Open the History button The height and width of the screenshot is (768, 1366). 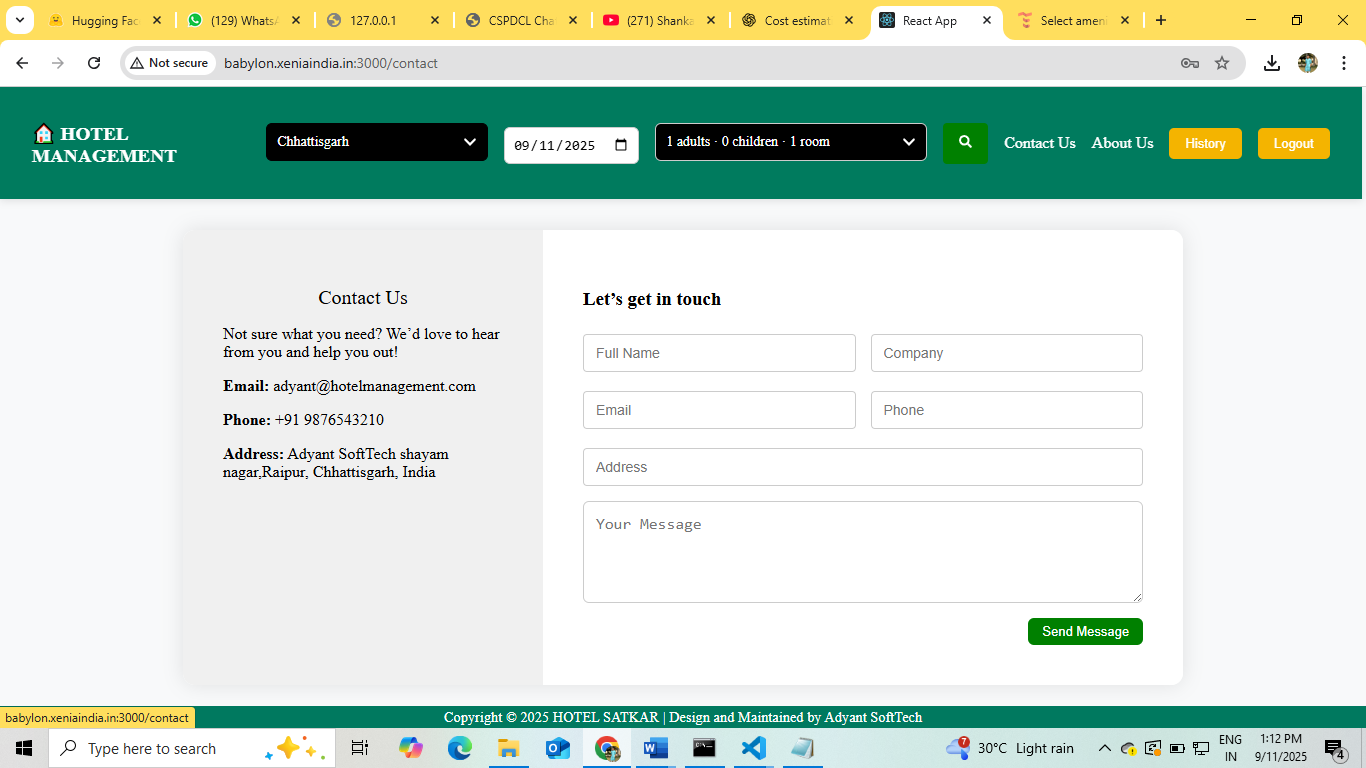(x=1205, y=143)
